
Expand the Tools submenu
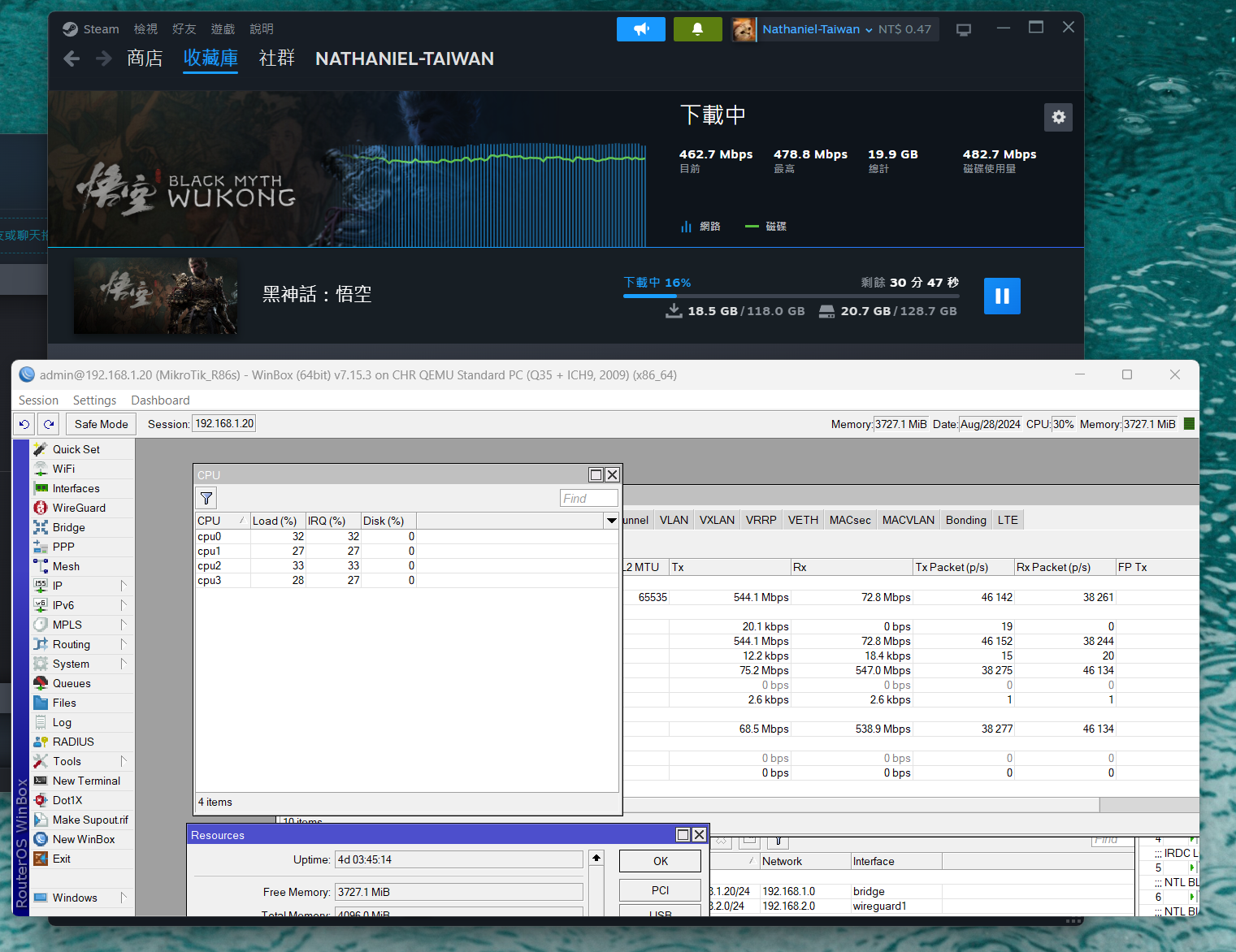click(124, 761)
